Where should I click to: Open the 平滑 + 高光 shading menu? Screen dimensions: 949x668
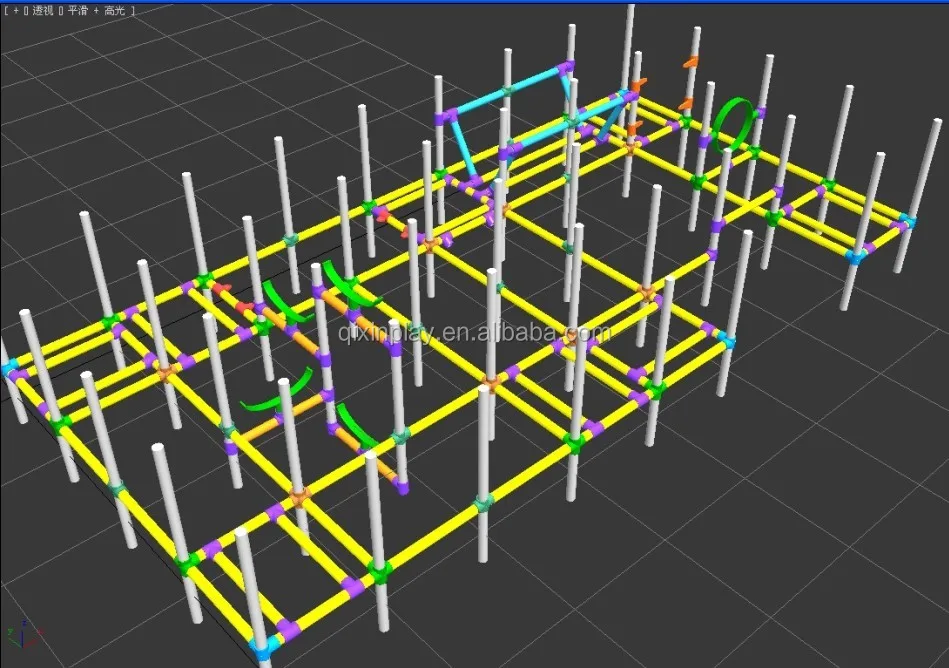96,10
